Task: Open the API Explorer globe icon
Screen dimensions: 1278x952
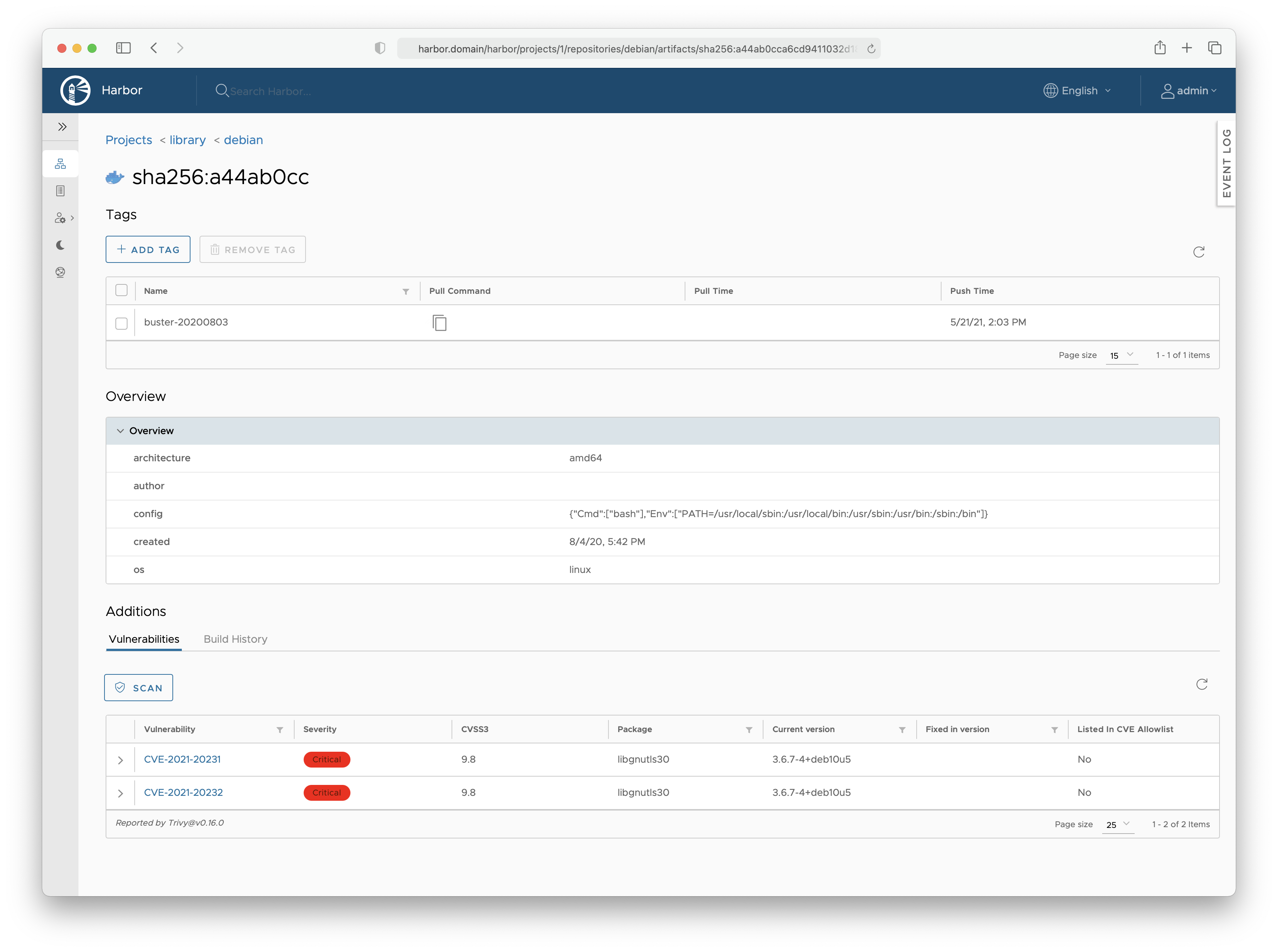Action: [60, 272]
